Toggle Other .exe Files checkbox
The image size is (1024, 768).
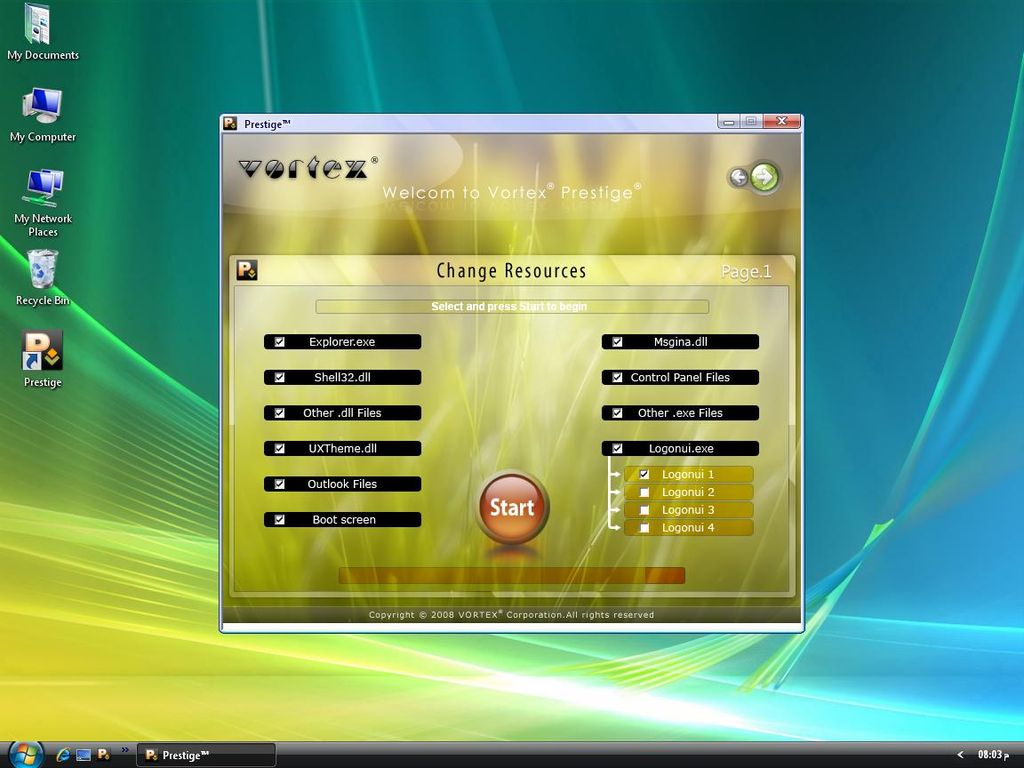click(x=617, y=413)
